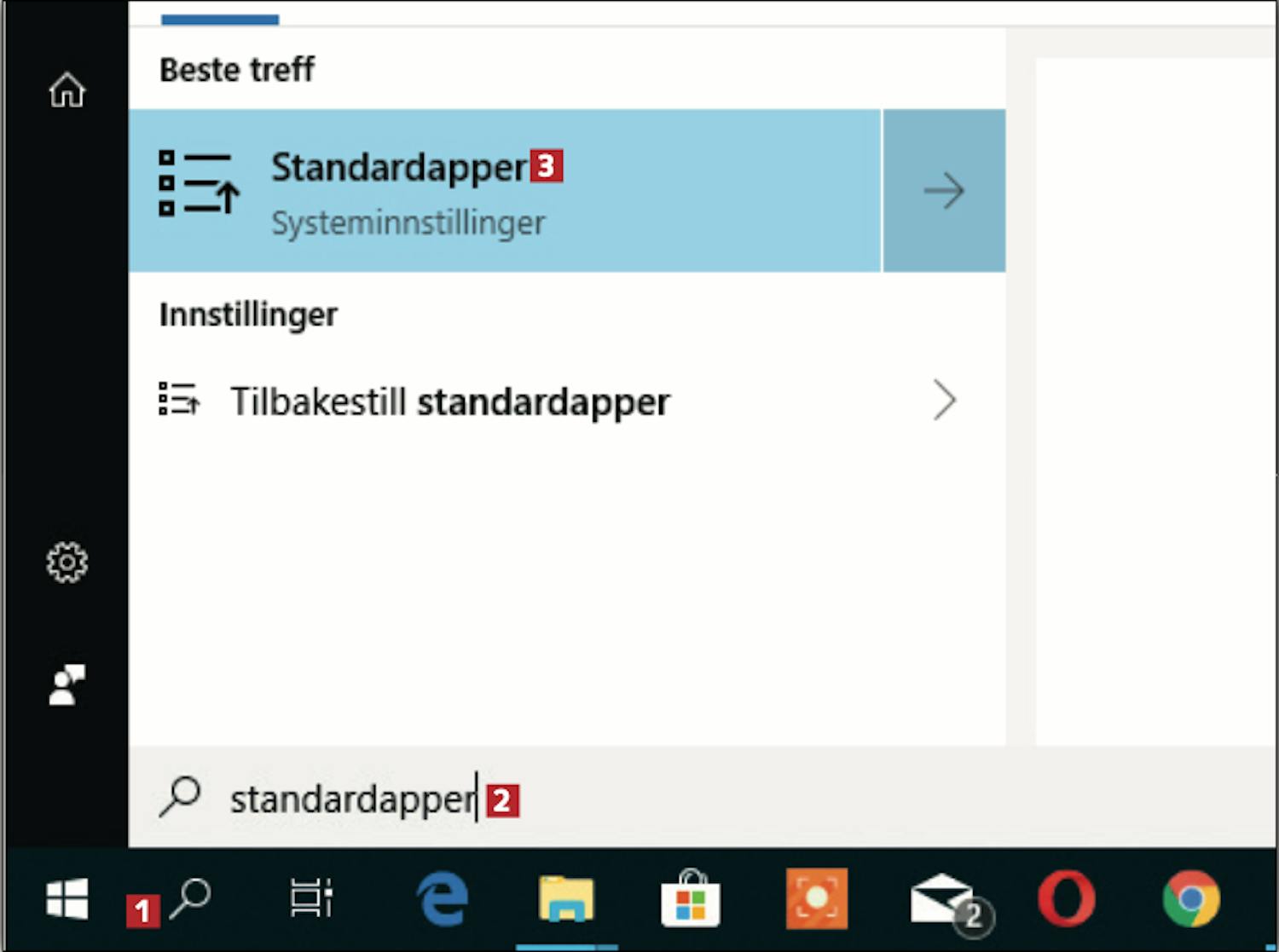Launch Google Chrome from the taskbar
This screenshot has width=1279, height=952.
pos(1191,898)
